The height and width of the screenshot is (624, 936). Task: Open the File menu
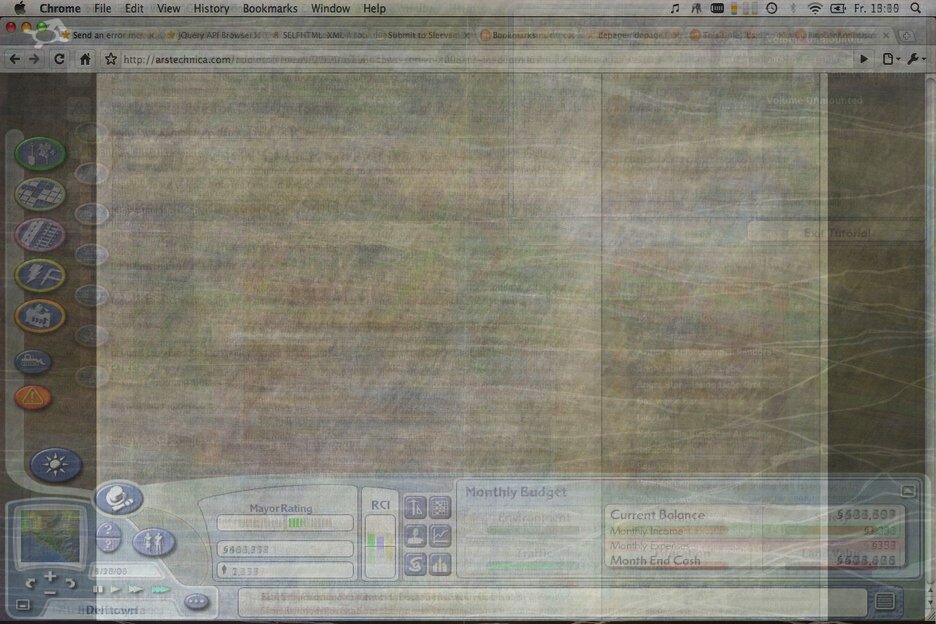(103, 8)
